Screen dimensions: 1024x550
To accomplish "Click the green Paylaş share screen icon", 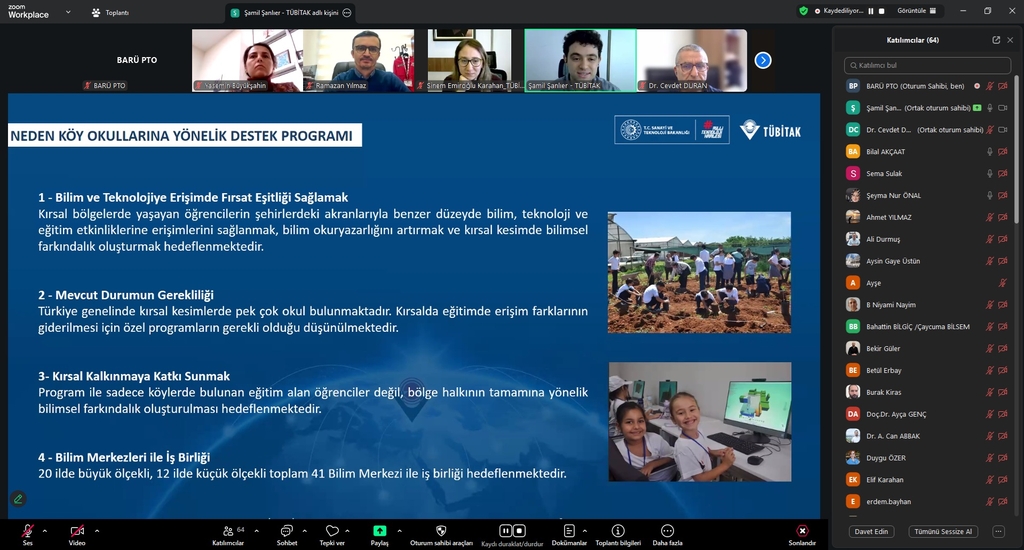I will (x=380, y=530).
